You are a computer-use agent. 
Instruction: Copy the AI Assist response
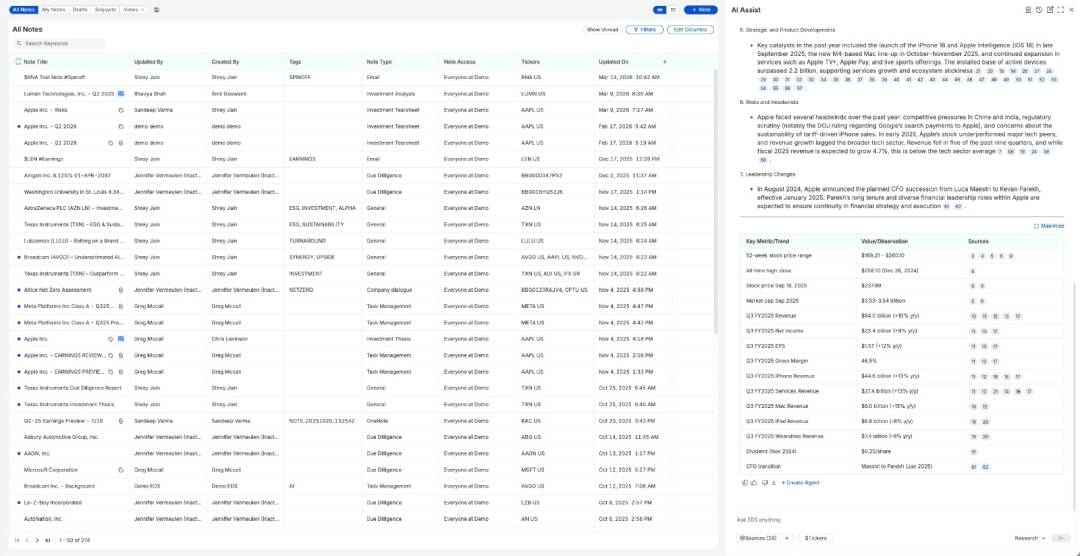tap(745, 483)
